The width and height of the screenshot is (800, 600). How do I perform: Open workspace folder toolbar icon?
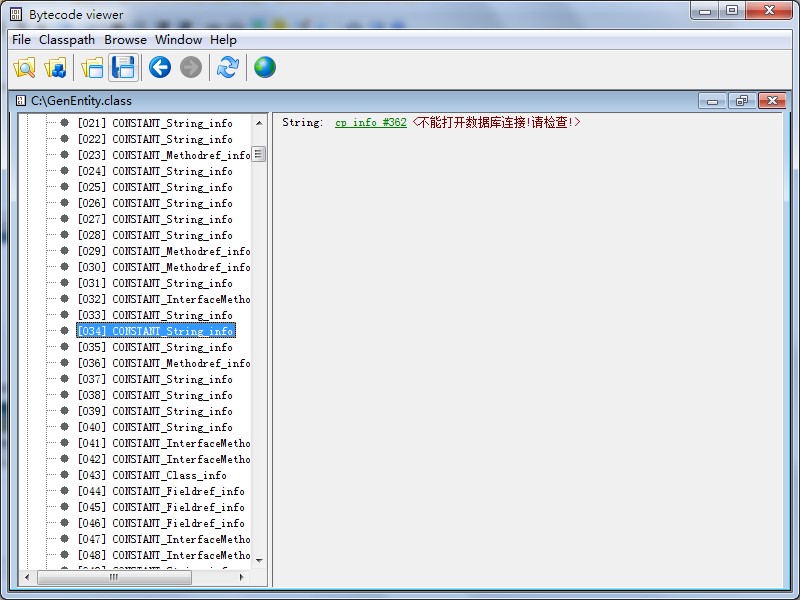[x=92, y=67]
